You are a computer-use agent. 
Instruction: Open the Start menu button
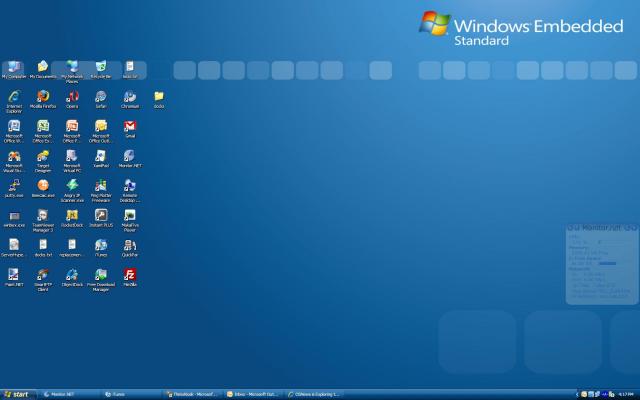pos(18,394)
